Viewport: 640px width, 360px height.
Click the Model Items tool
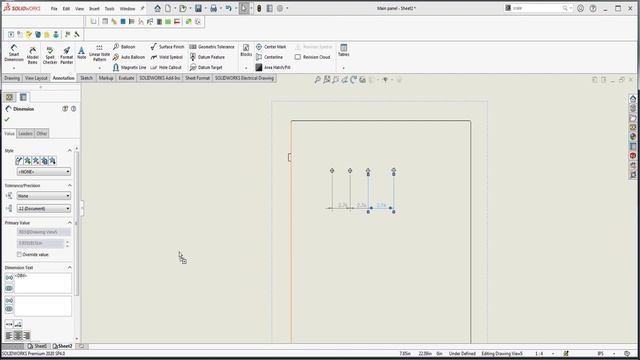click(x=32, y=55)
